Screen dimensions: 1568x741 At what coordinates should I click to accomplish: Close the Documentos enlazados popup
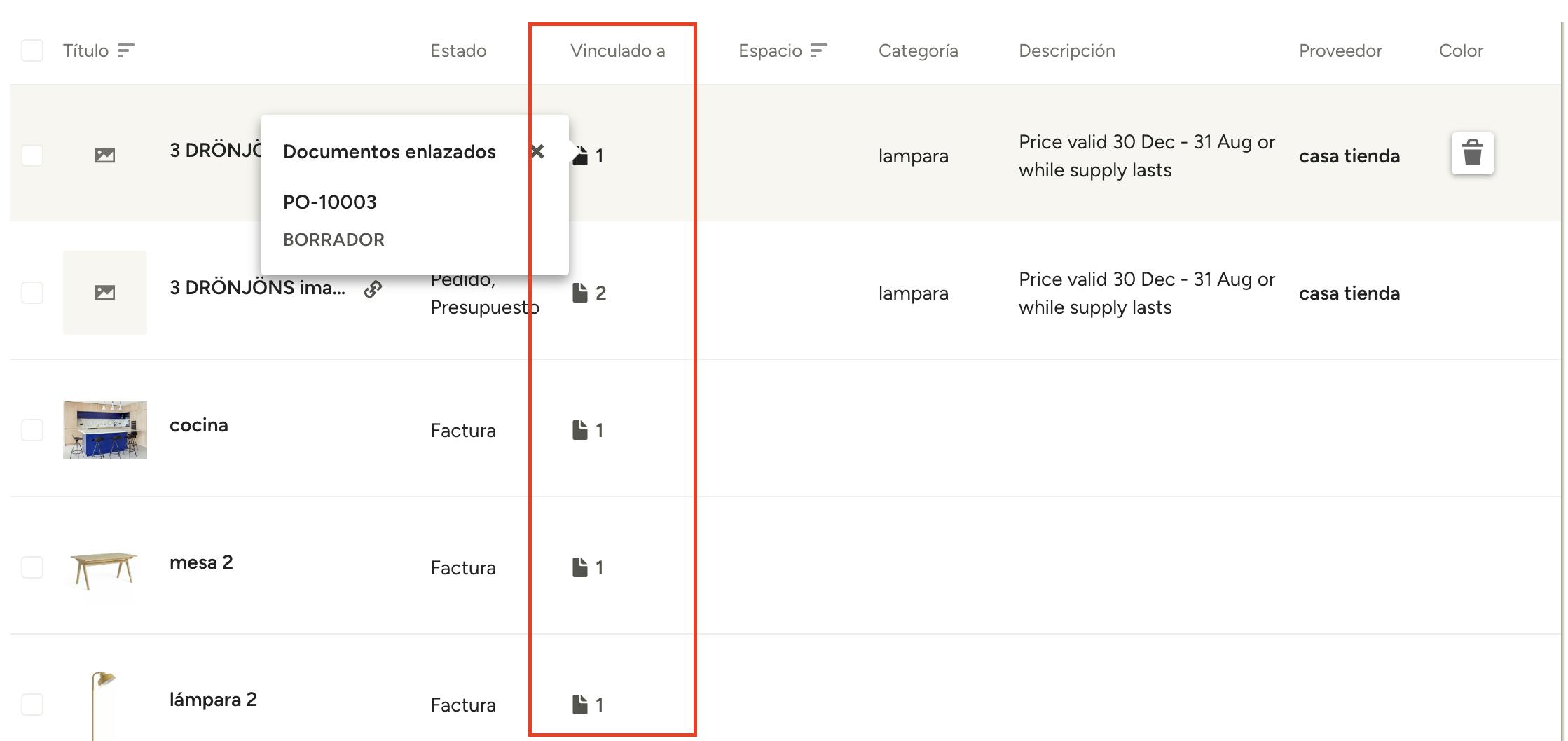point(537,151)
